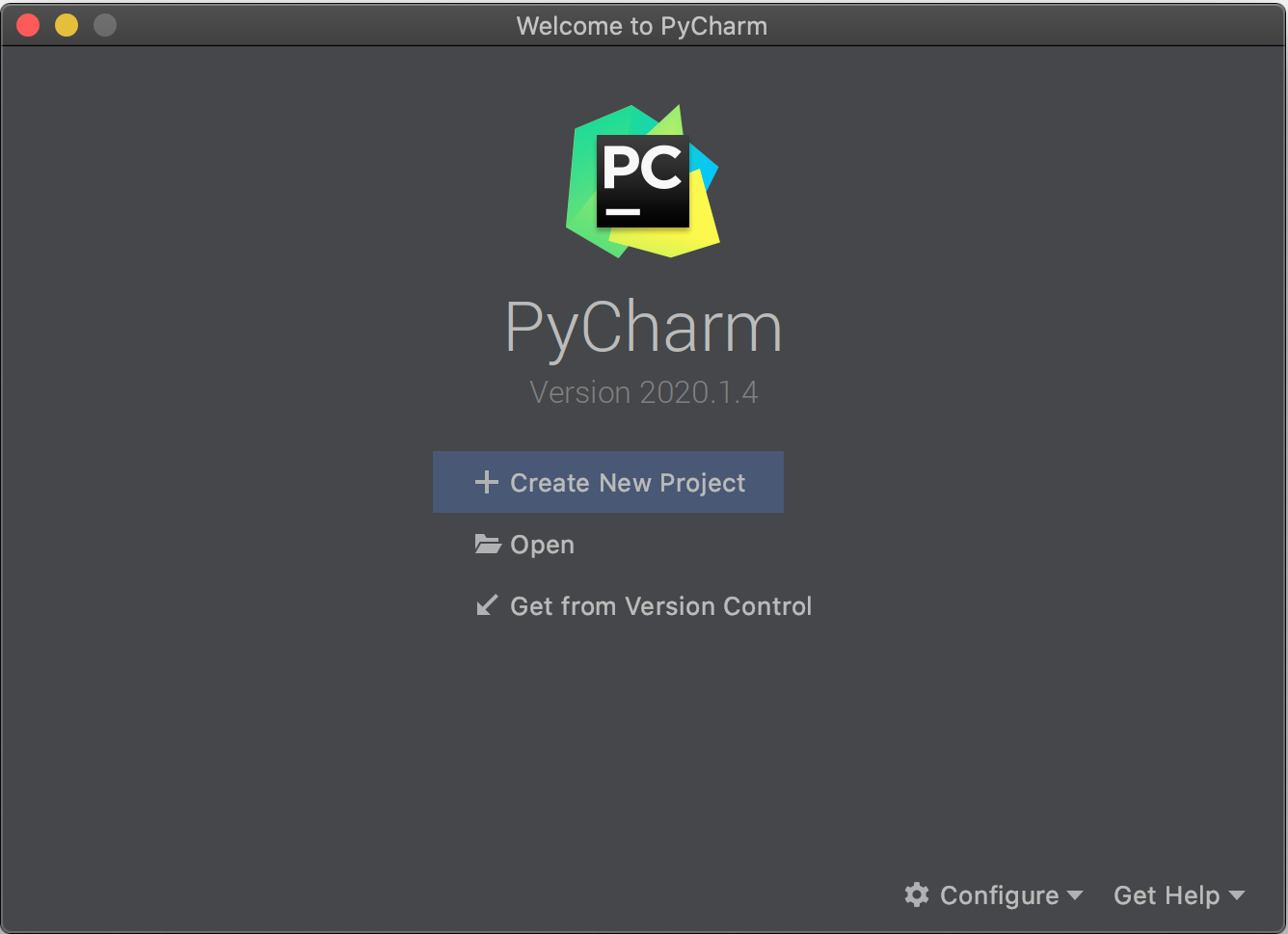Click the folder icon beside Open

pyautogui.click(x=488, y=544)
